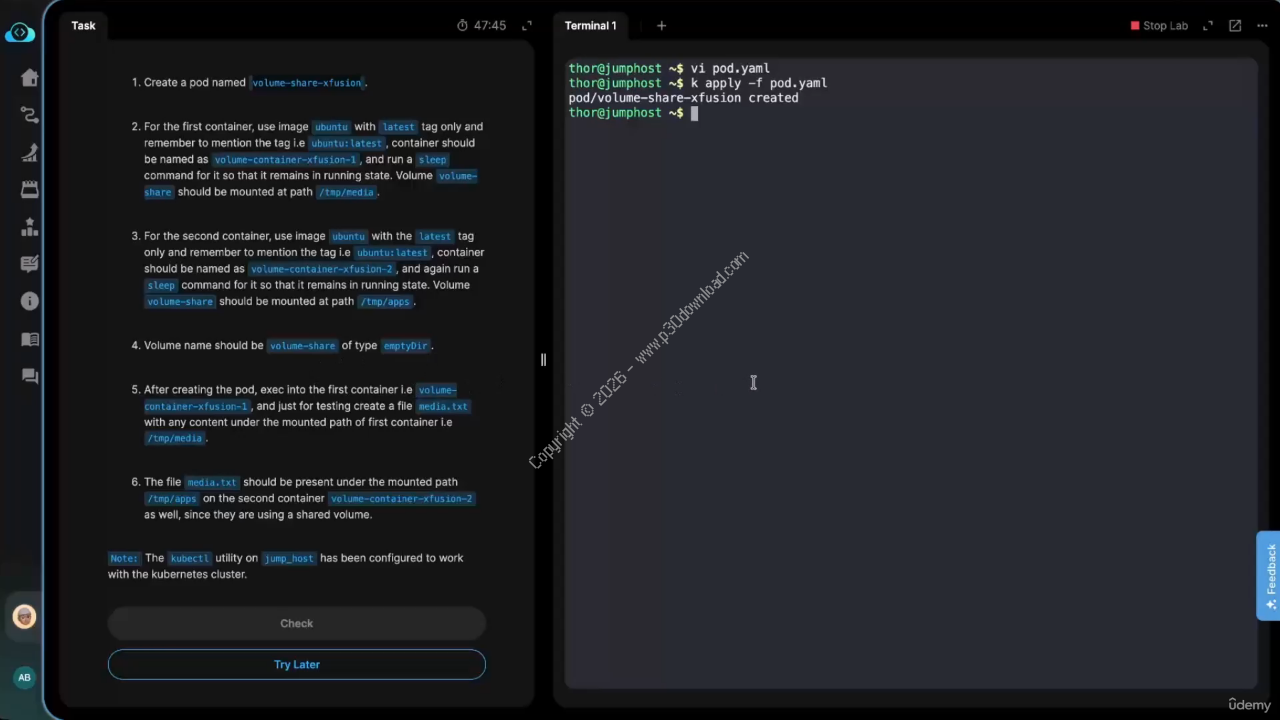Click the notes edit sidebar icon
Viewport: 1280px width, 720px height.
point(29,264)
